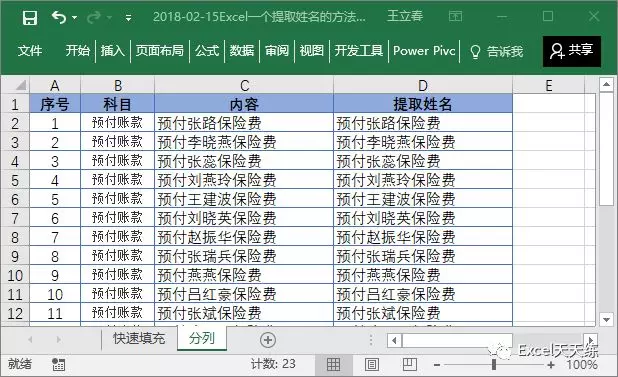
Task: Select column A header
Action: coord(55,85)
